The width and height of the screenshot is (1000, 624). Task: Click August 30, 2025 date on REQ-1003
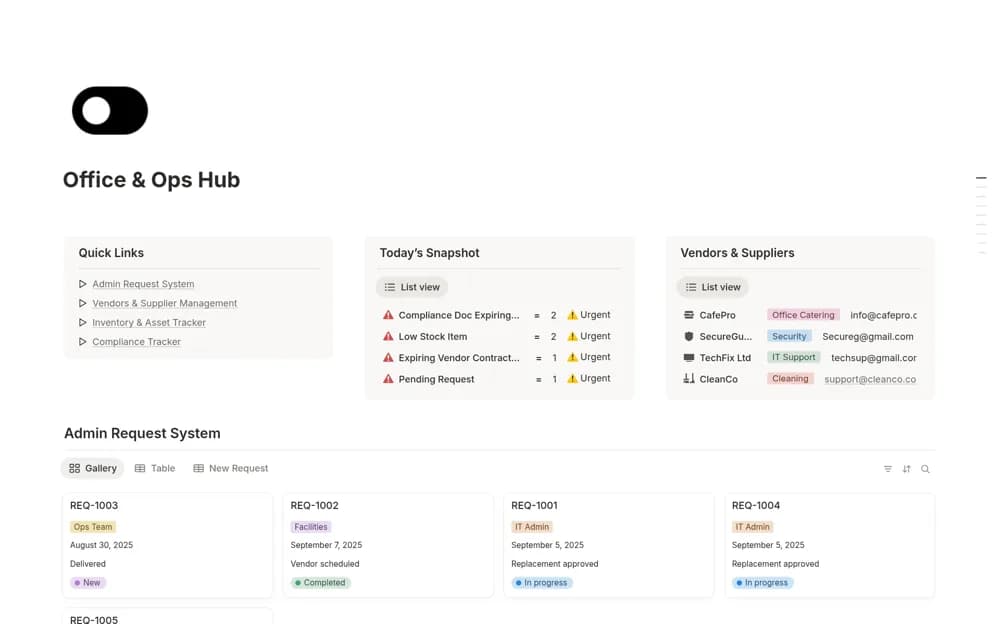coord(101,545)
